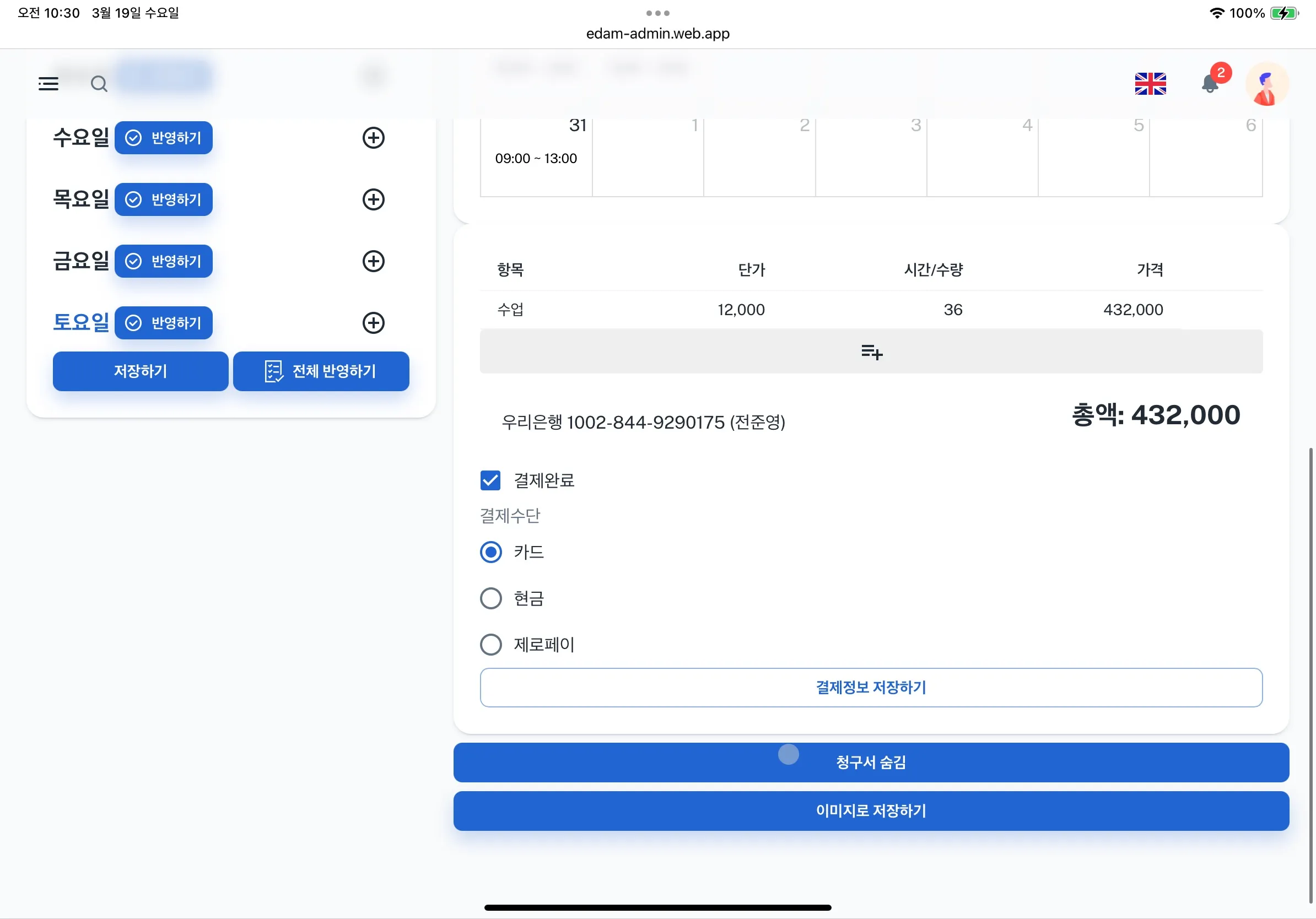Add a time slot for 금요일
Image resolution: width=1316 pixels, height=919 pixels.
373,261
